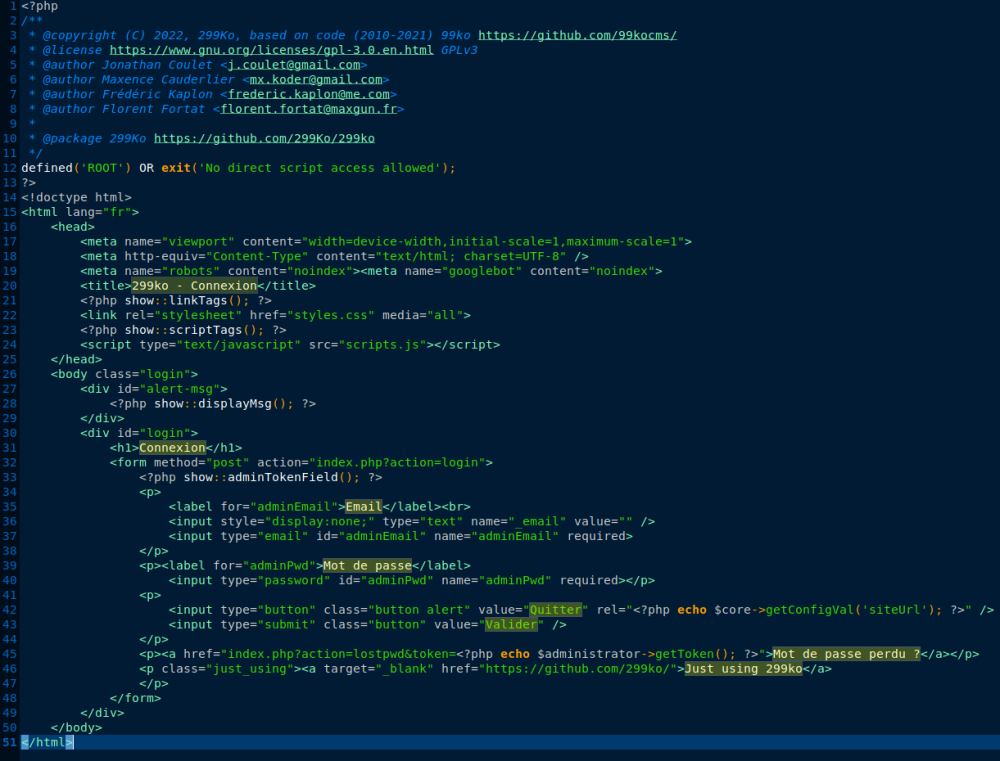Image resolution: width=1000 pixels, height=761 pixels.
Task: Click the 'getToken' method call on line 45
Action: 684,654
